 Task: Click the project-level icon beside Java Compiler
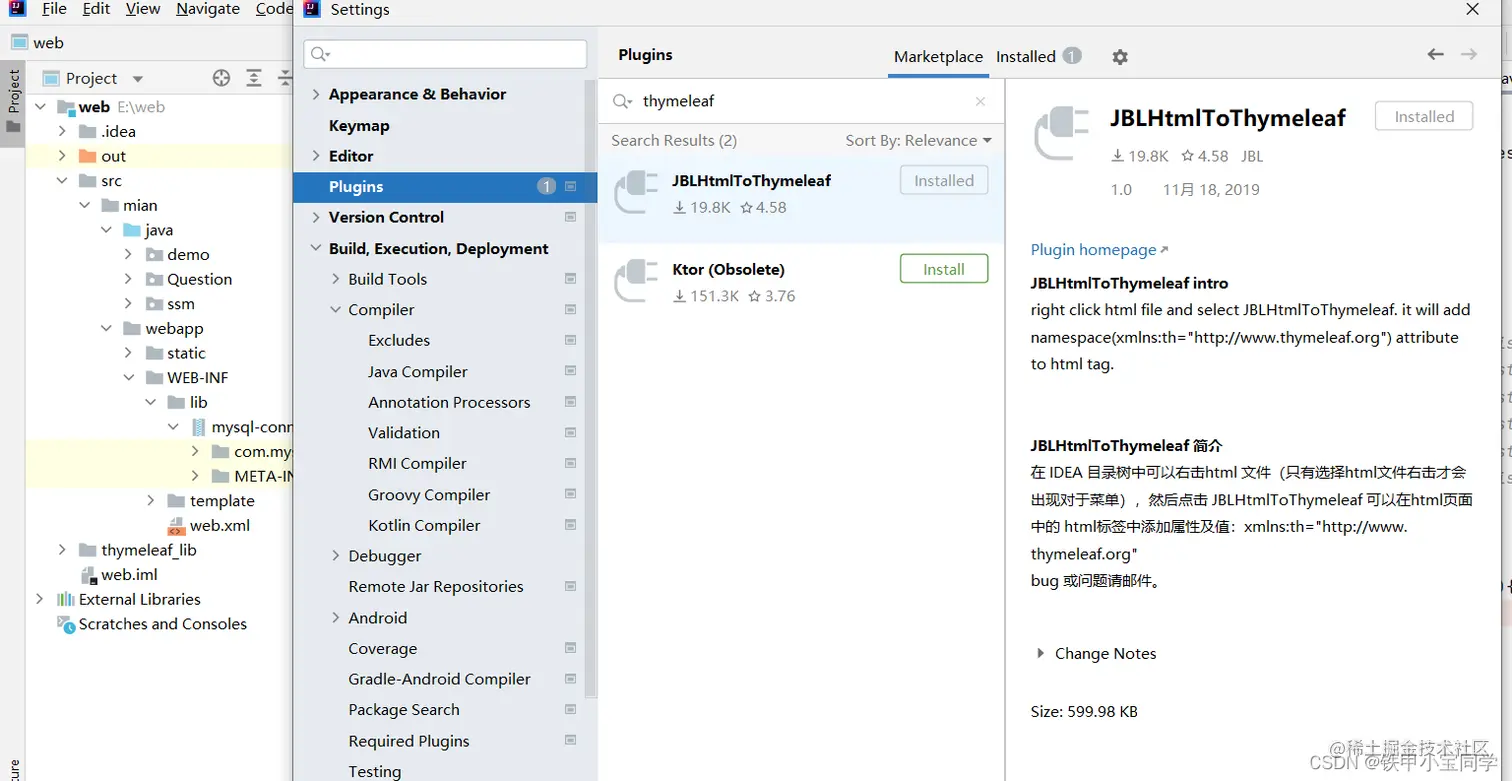click(x=571, y=371)
